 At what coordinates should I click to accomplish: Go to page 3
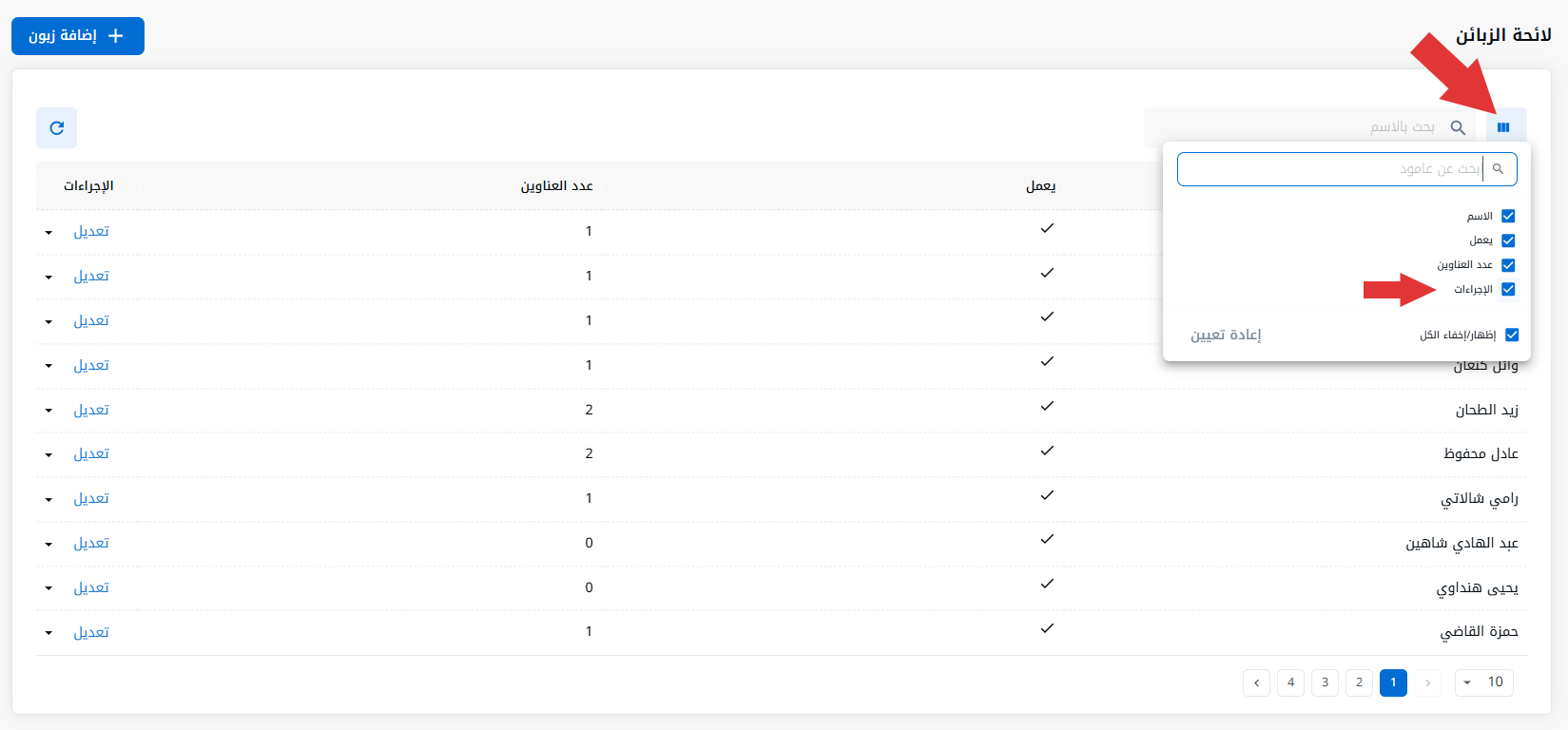(1325, 682)
